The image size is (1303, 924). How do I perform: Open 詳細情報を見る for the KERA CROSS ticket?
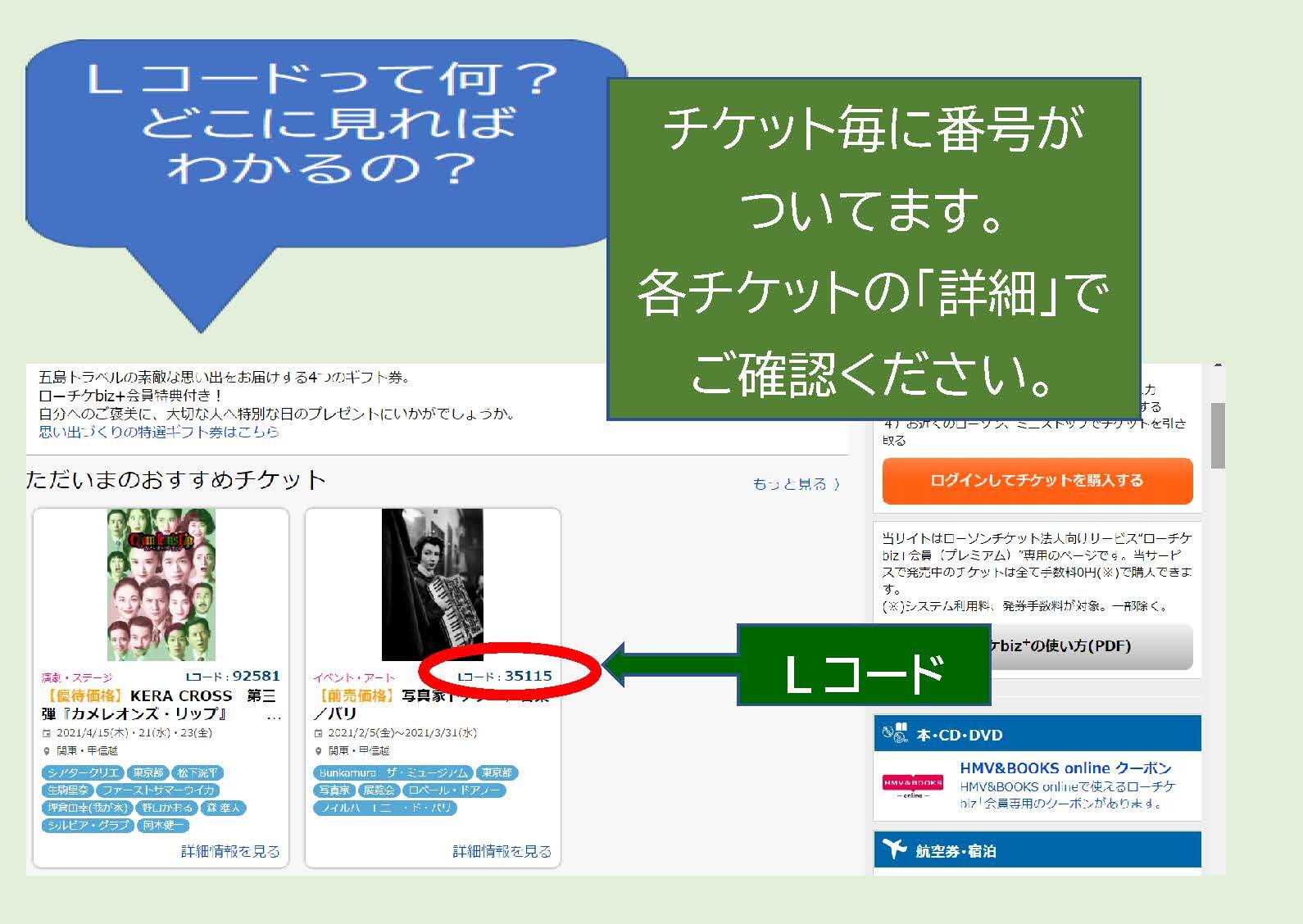pyautogui.click(x=230, y=852)
